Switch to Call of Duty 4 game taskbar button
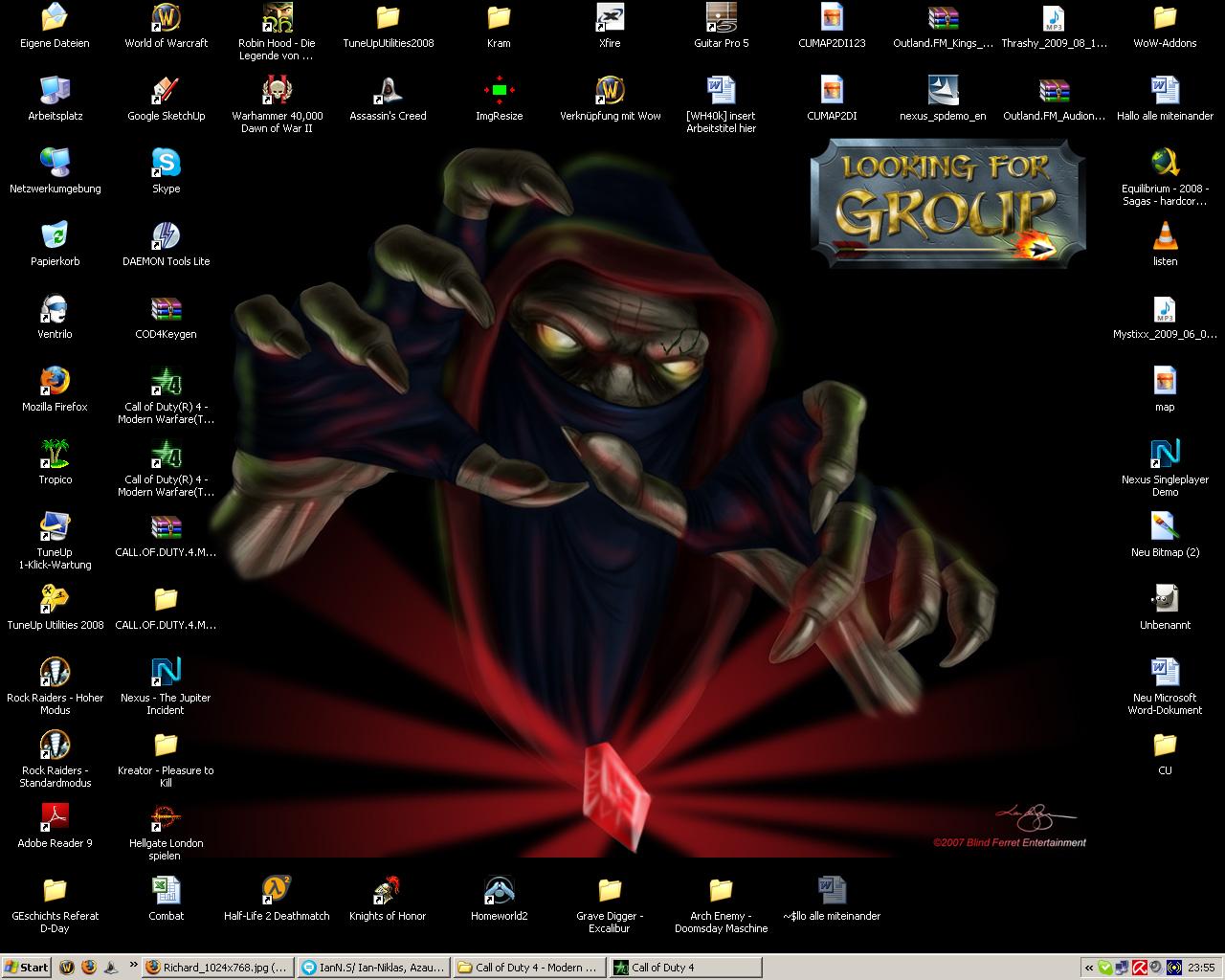 pyautogui.click(x=684, y=968)
